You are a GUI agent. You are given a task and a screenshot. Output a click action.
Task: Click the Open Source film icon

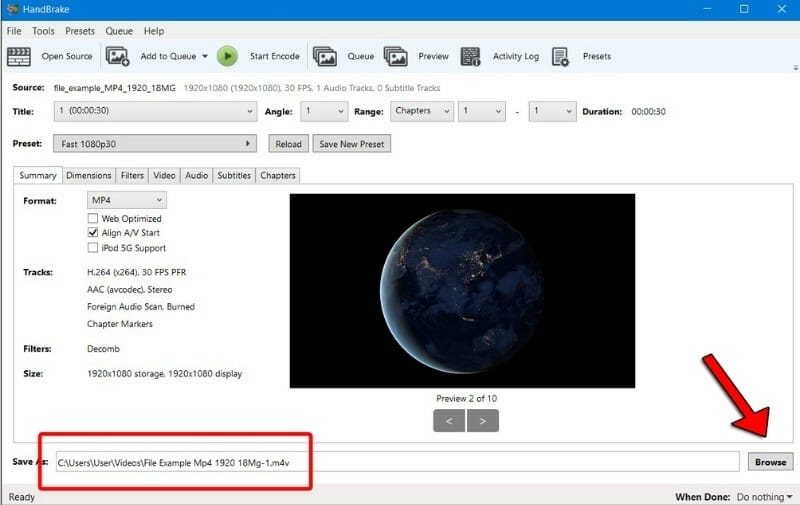tap(19, 56)
